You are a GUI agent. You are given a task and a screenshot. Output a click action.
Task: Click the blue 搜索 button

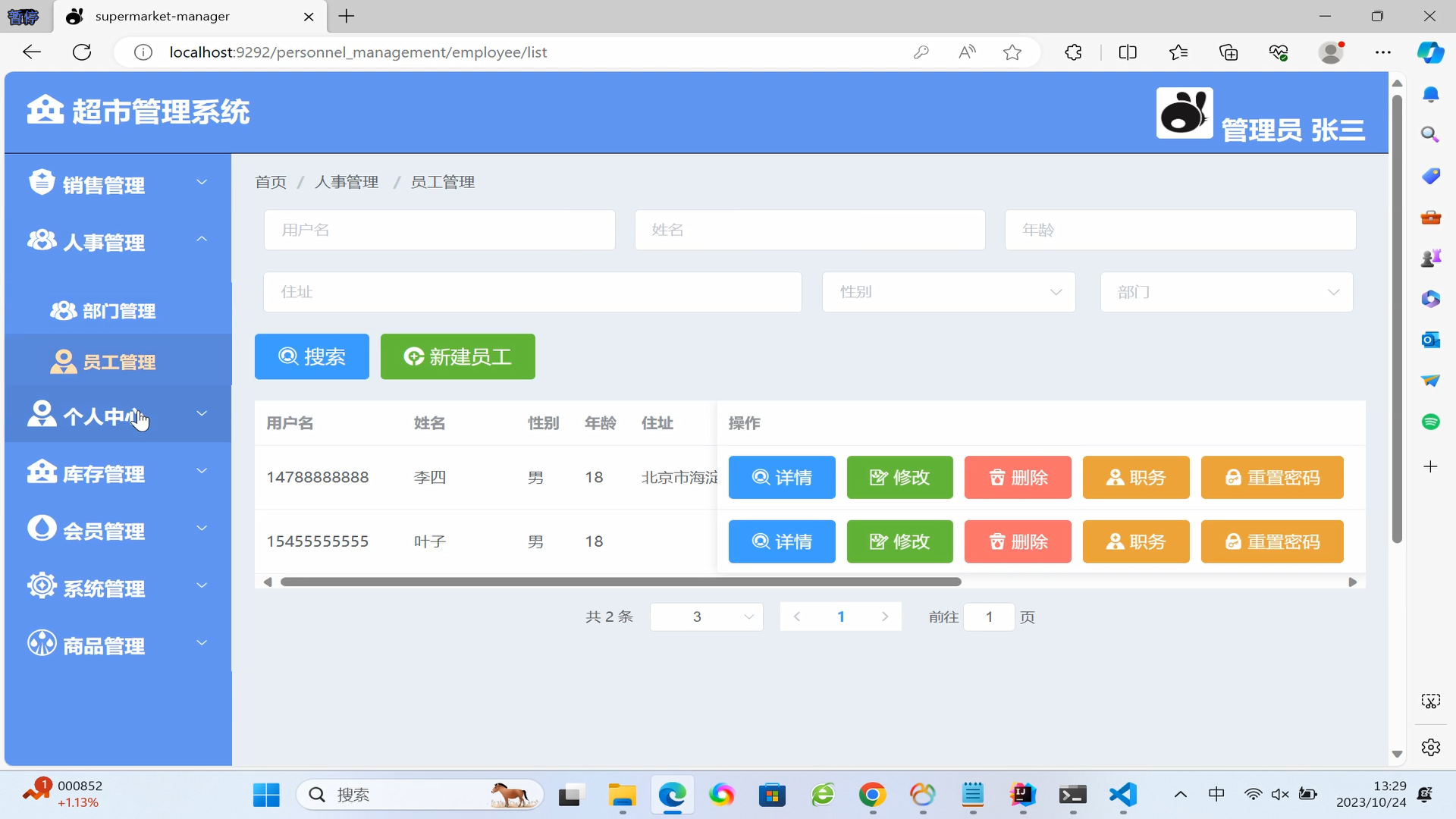[312, 356]
